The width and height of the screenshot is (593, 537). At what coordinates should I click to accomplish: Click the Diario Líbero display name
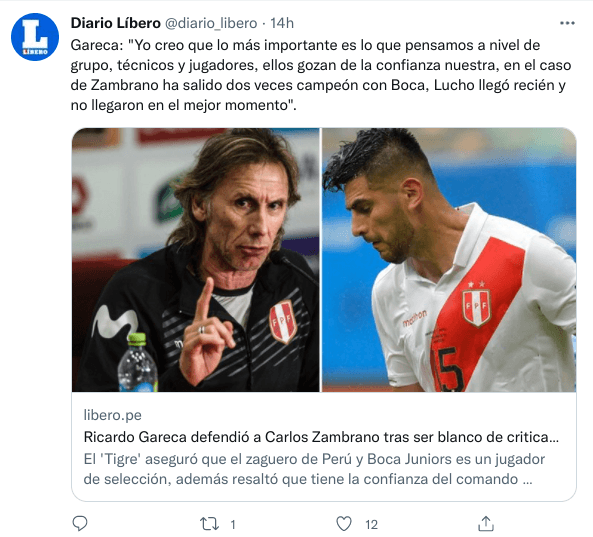(115, 23)
